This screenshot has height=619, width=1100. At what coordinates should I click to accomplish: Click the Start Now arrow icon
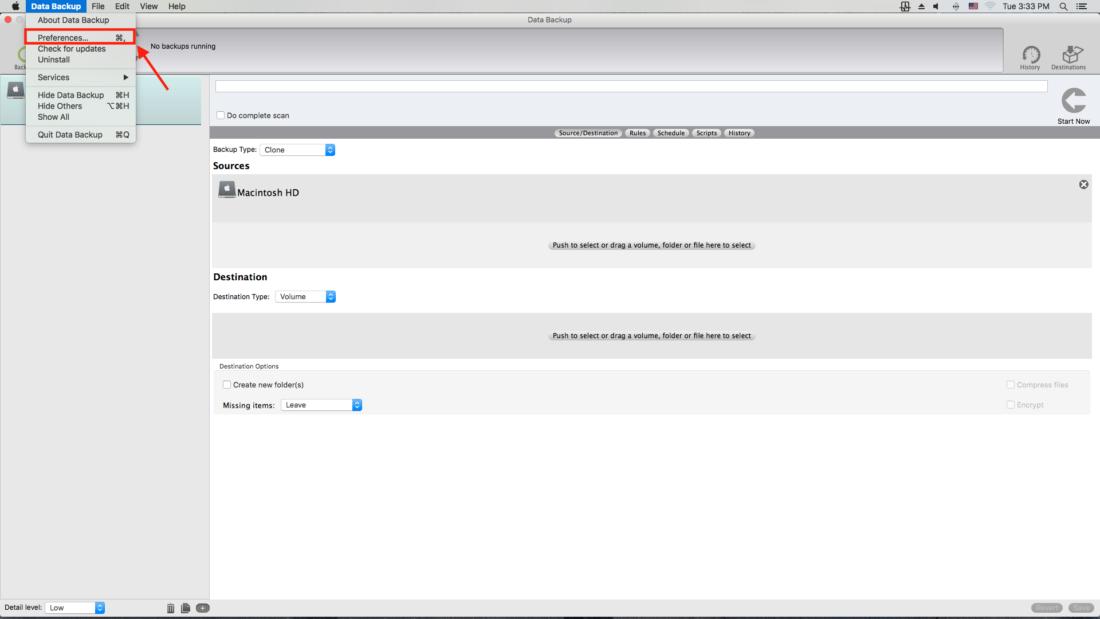1073,101
